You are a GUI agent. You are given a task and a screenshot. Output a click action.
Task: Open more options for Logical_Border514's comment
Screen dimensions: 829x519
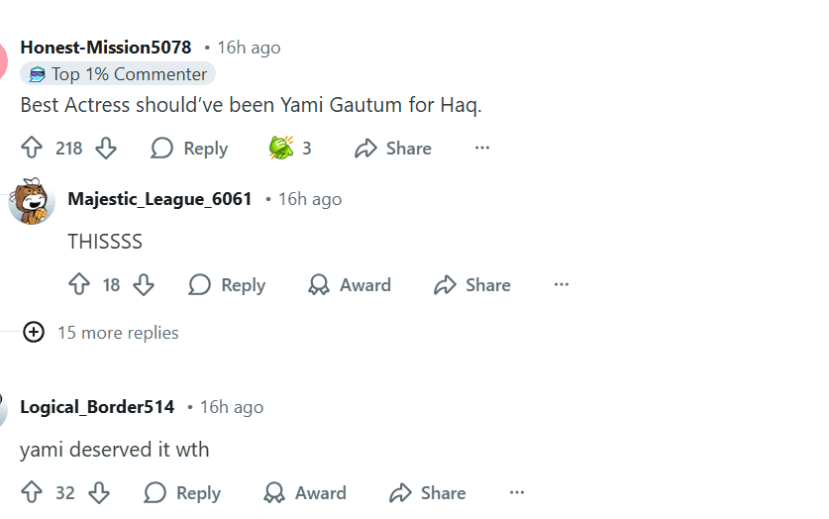pos(516,493)
